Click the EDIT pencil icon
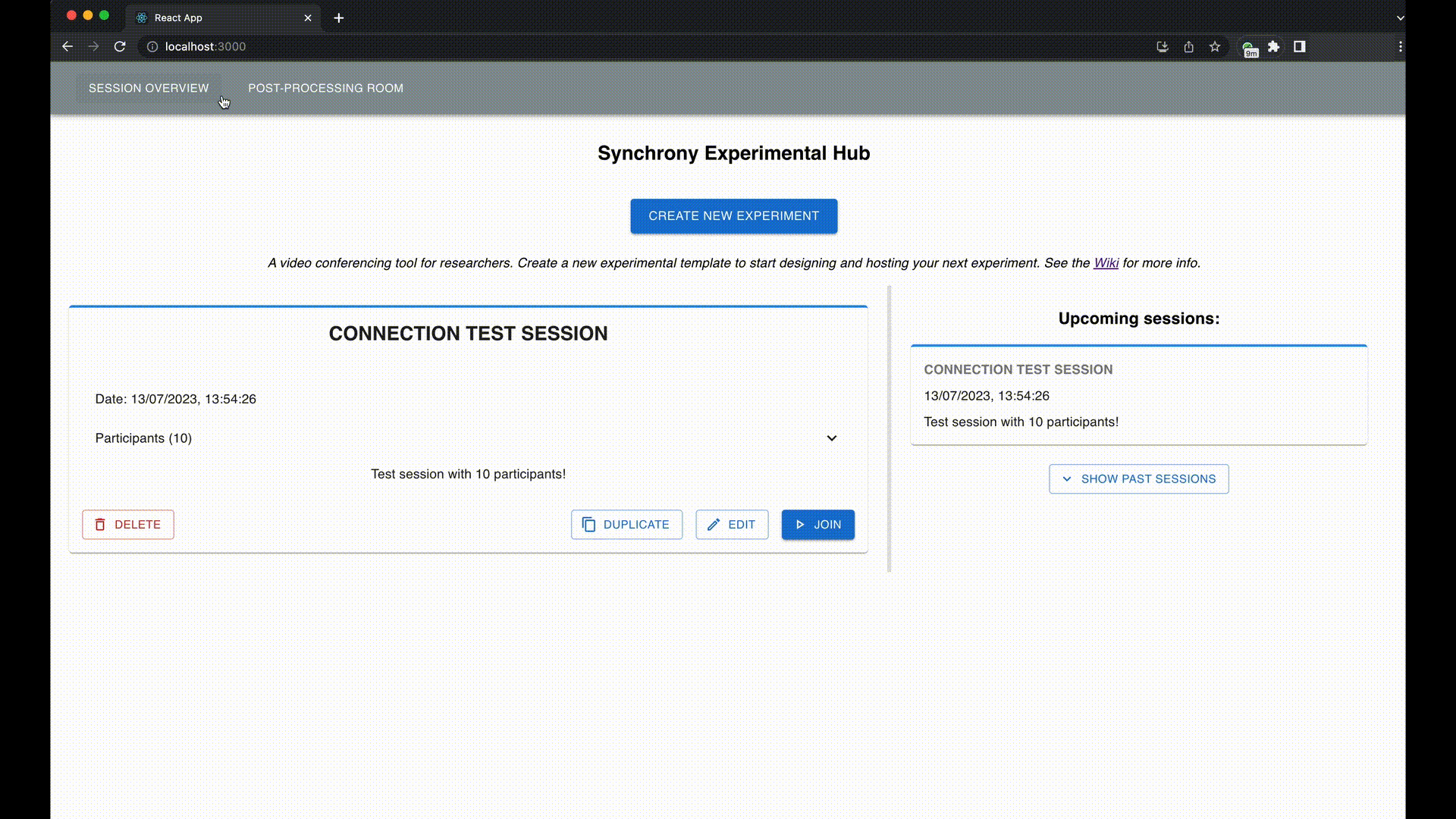This screenshot has width=1456, height=819. 713,523
